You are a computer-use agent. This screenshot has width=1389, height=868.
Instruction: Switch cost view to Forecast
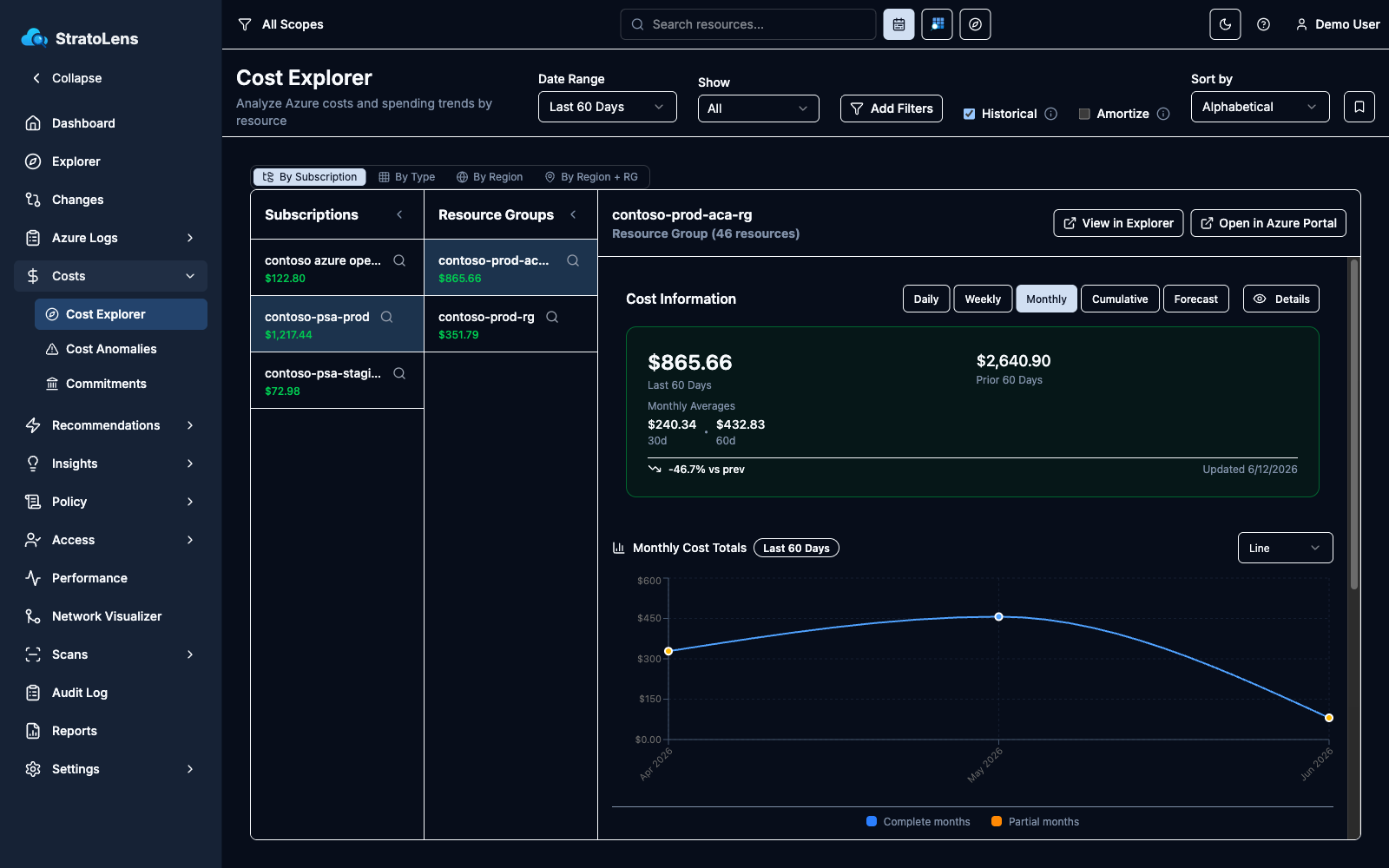1196,299
